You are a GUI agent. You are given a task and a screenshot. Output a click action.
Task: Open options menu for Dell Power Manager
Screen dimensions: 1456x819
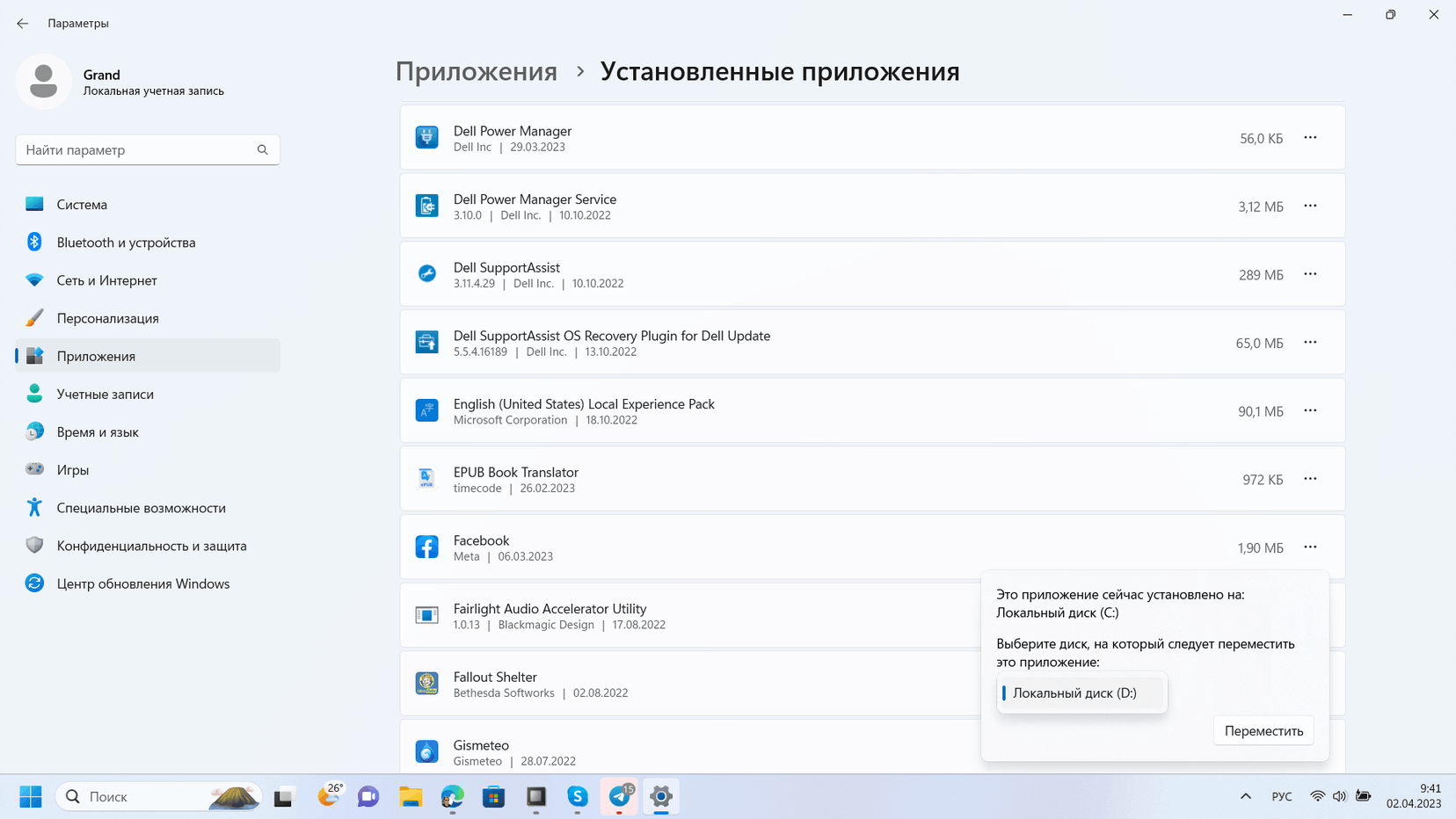(1310, 138)
